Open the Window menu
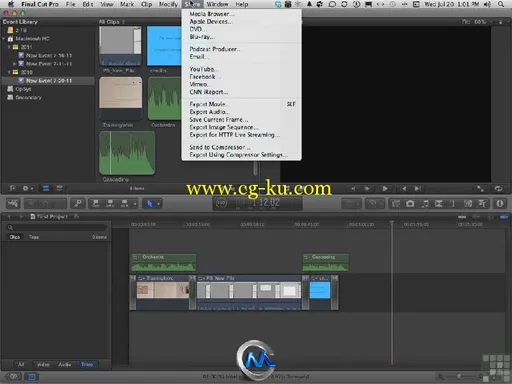This screenshot has height=384, width=512. 217,4
